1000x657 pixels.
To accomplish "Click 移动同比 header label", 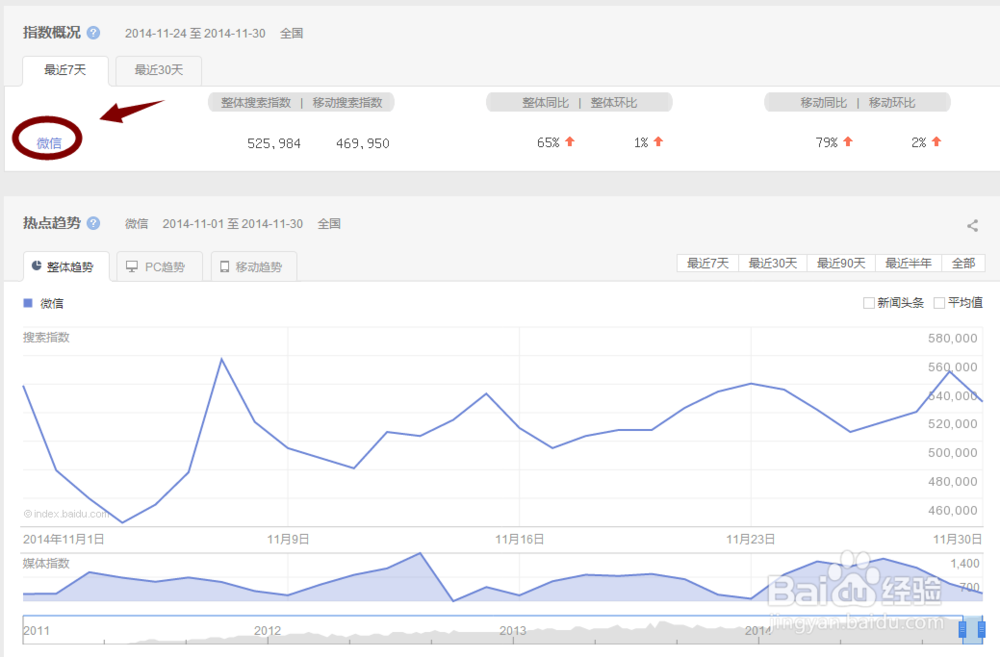I will coord(824,103).
